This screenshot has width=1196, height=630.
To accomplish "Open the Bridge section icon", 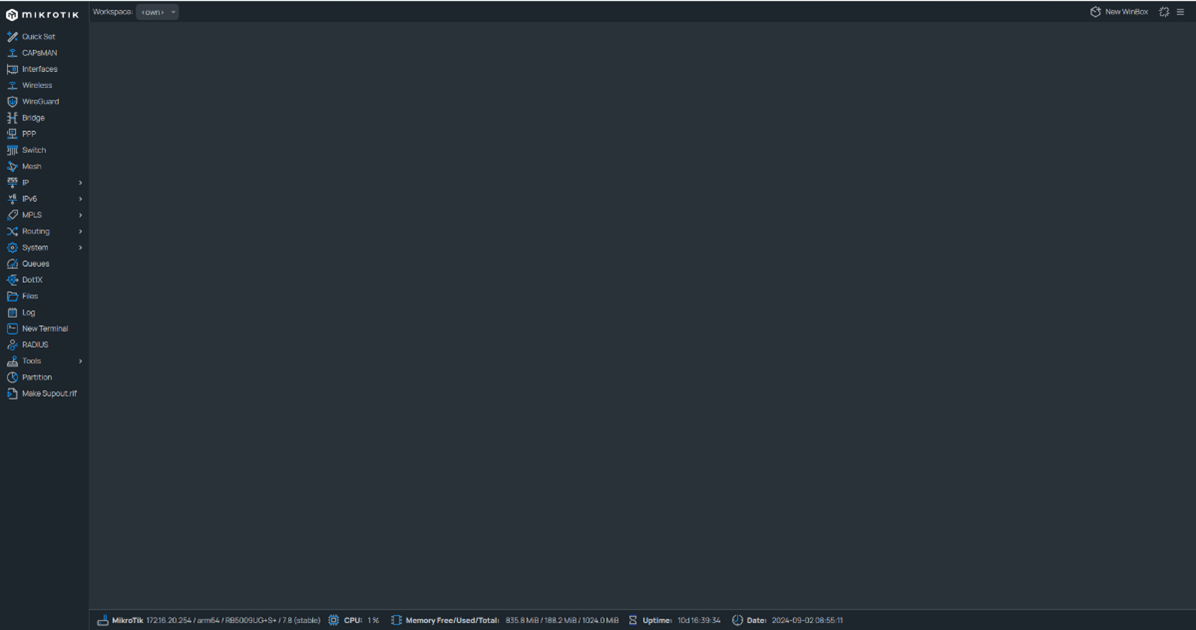I will (12, 118).
